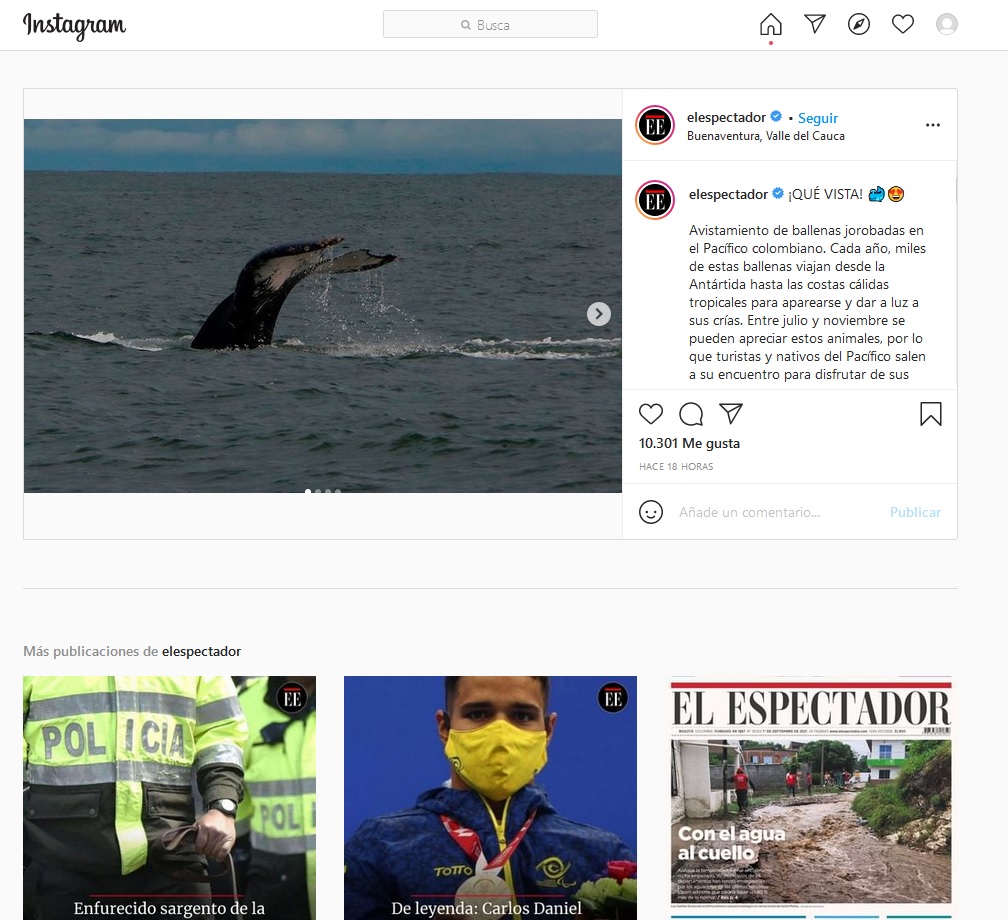Screen dimensions: 1008x920
Task: Save the post with bookmark icon
Action: click(x=930, y=414)
